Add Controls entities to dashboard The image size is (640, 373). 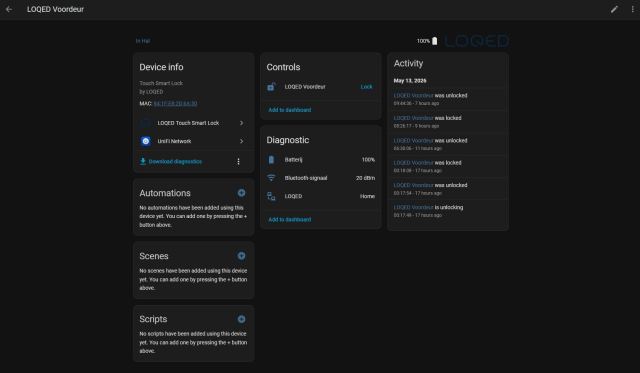pyautogui.click(x=290, y=110)
